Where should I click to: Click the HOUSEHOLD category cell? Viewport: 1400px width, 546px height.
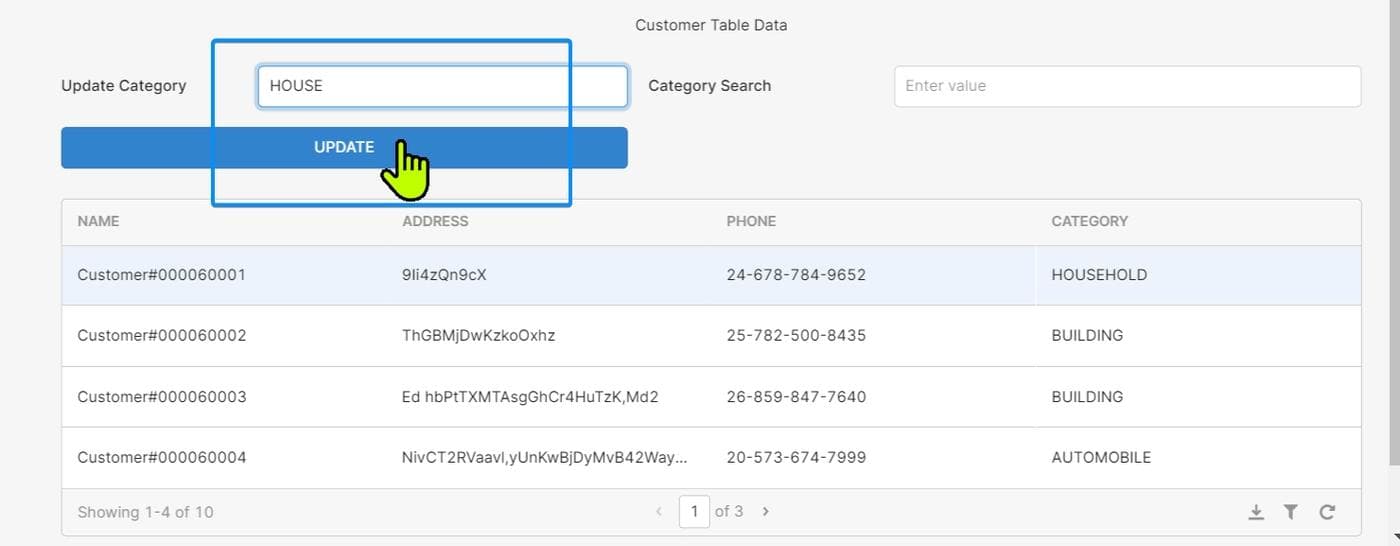(1099, 275)
